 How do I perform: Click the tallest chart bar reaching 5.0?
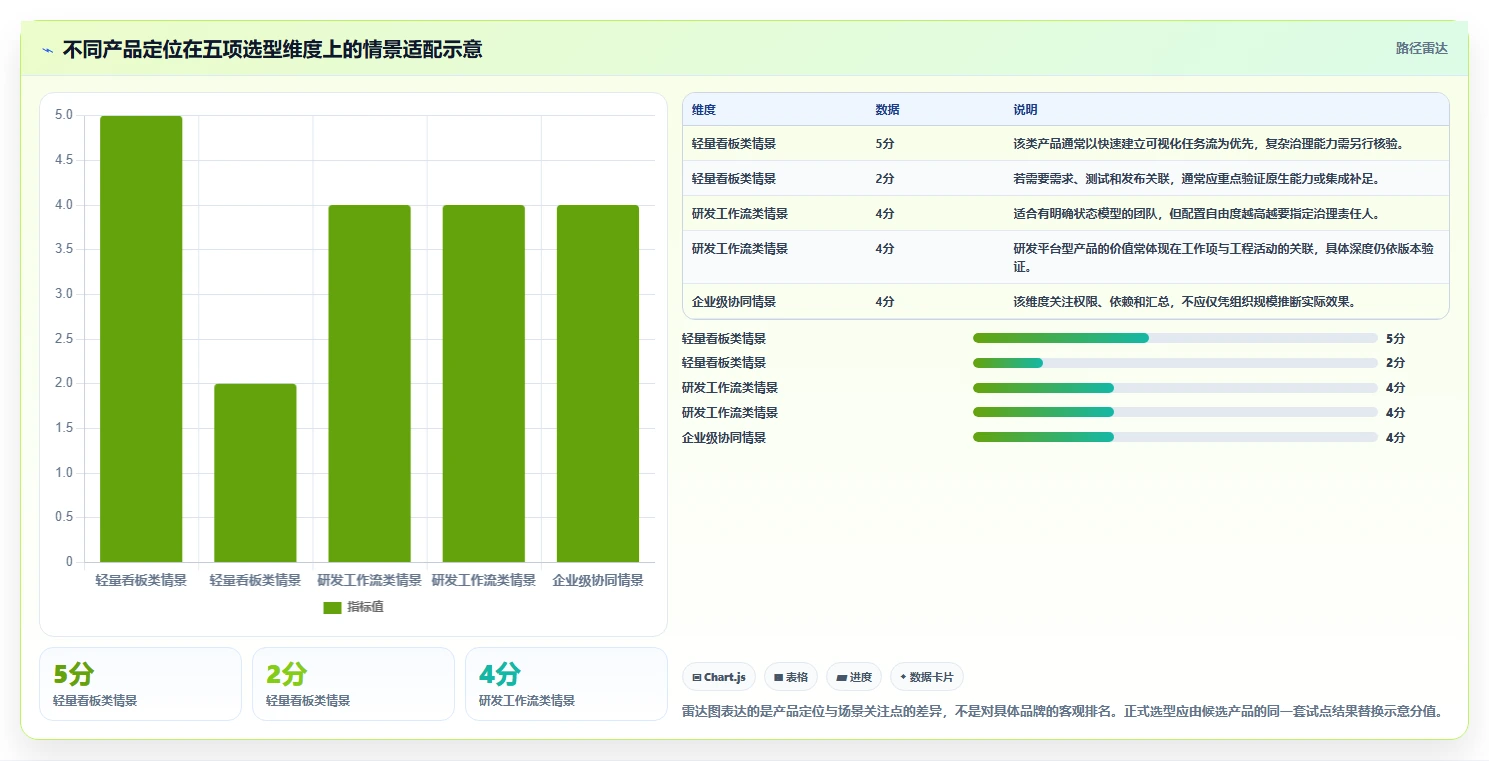(x=141, y=339)
